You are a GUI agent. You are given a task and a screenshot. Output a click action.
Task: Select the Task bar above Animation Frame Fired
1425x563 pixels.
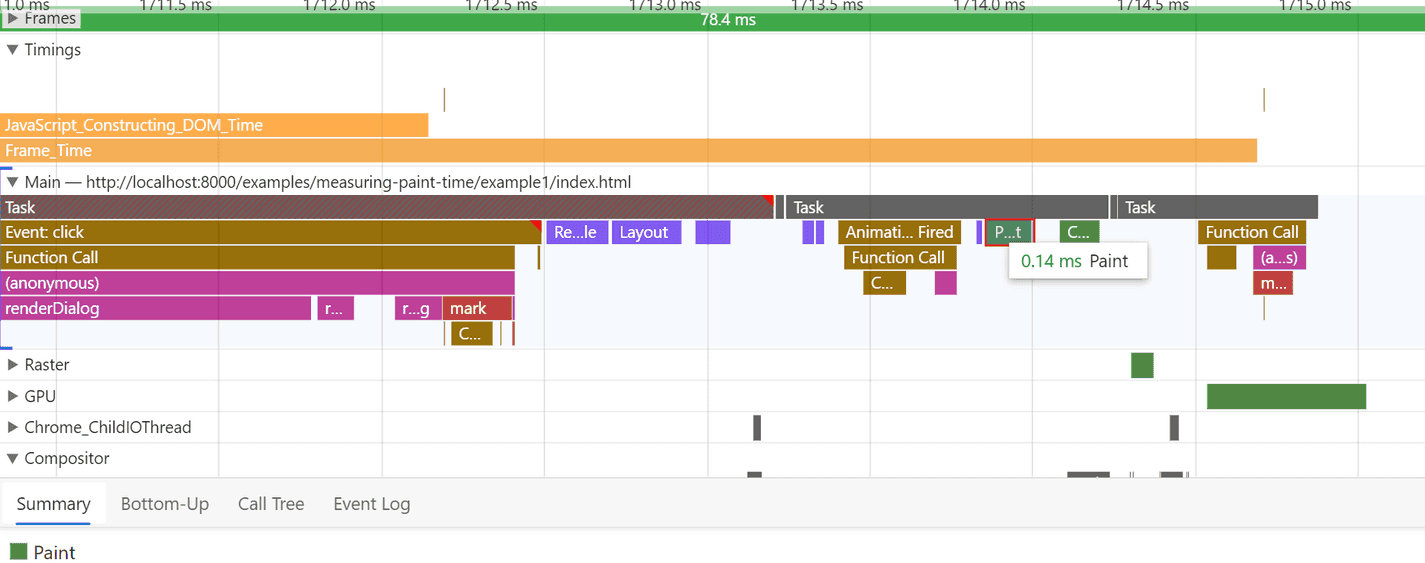pos(947,207)
